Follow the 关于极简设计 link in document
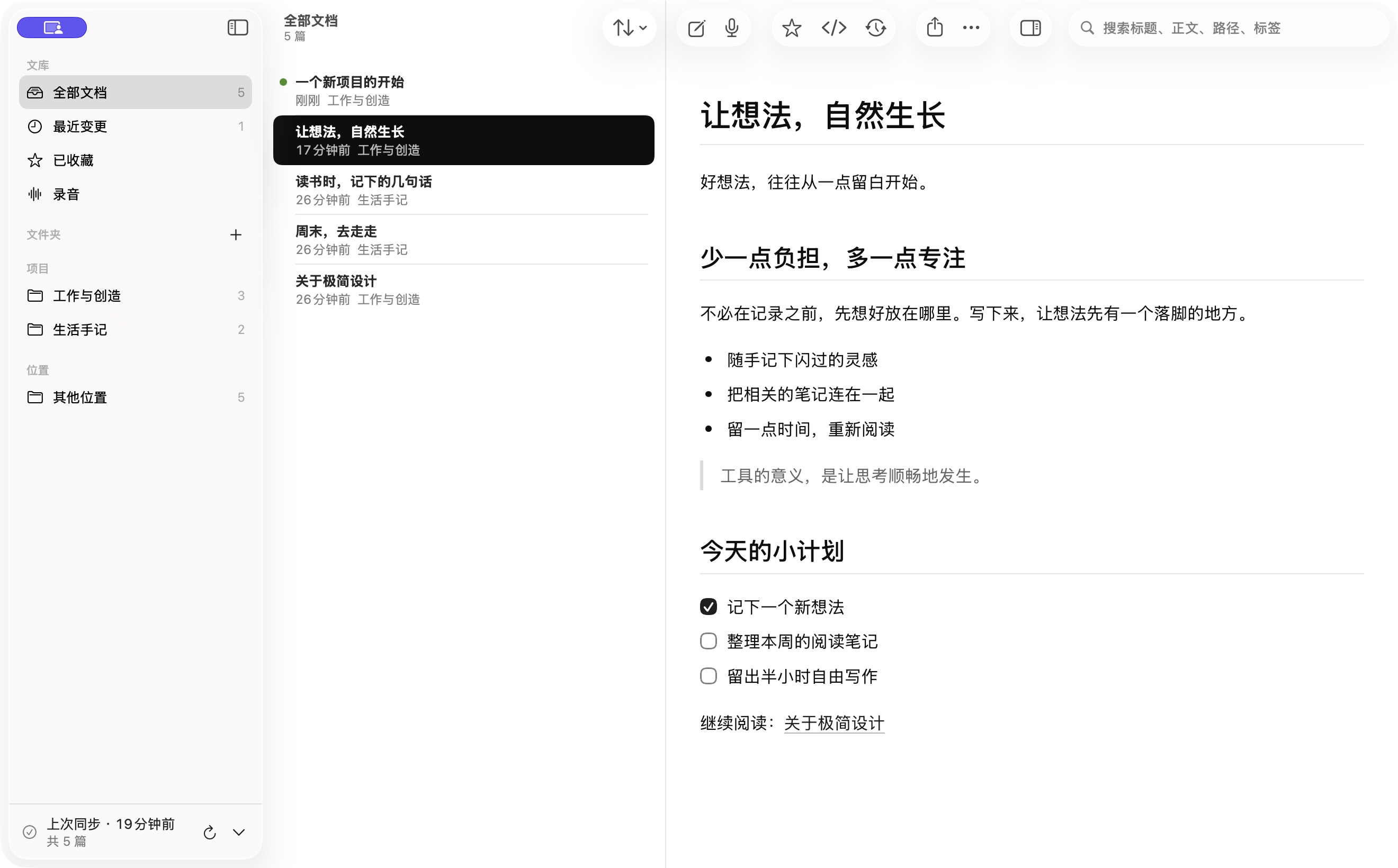The image size is (1398, 868). point(834,723)
